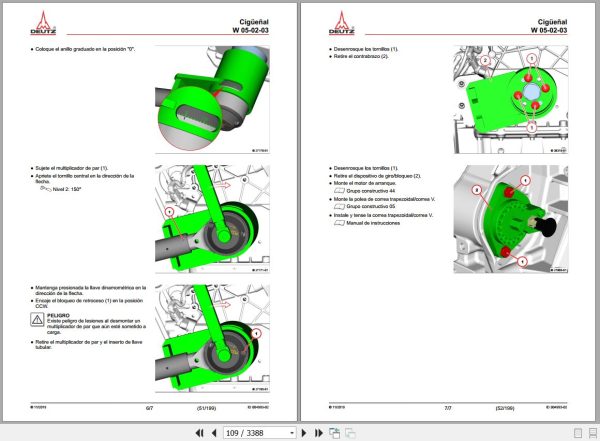
Task: Click the backstop lock illustration at bottom left
Action: pos(212,338)
